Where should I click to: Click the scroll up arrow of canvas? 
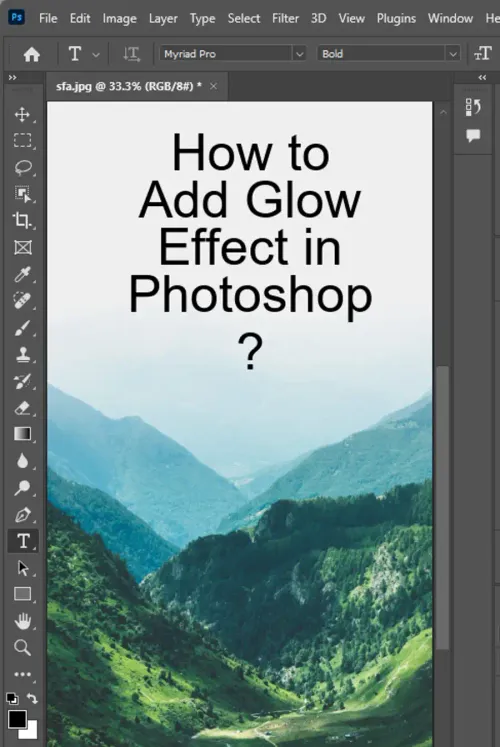click(x=443, y=112)
